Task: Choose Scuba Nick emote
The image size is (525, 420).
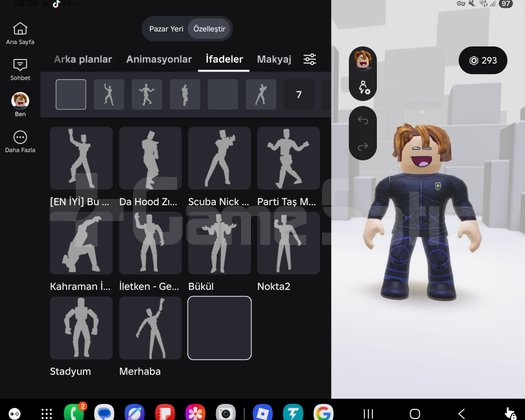Action: tap(219, 158)
